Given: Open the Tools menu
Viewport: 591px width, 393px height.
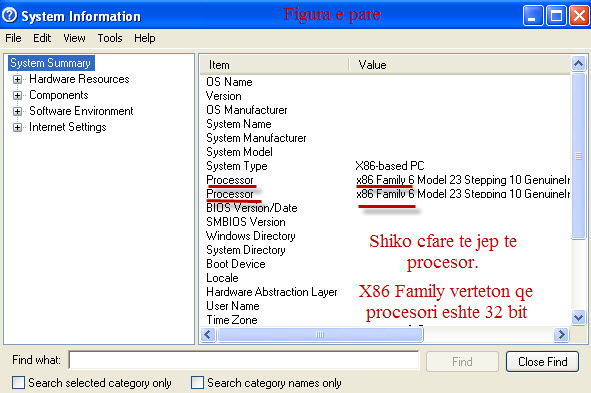Looking at the screenshot, I should [x=110, y=38].
